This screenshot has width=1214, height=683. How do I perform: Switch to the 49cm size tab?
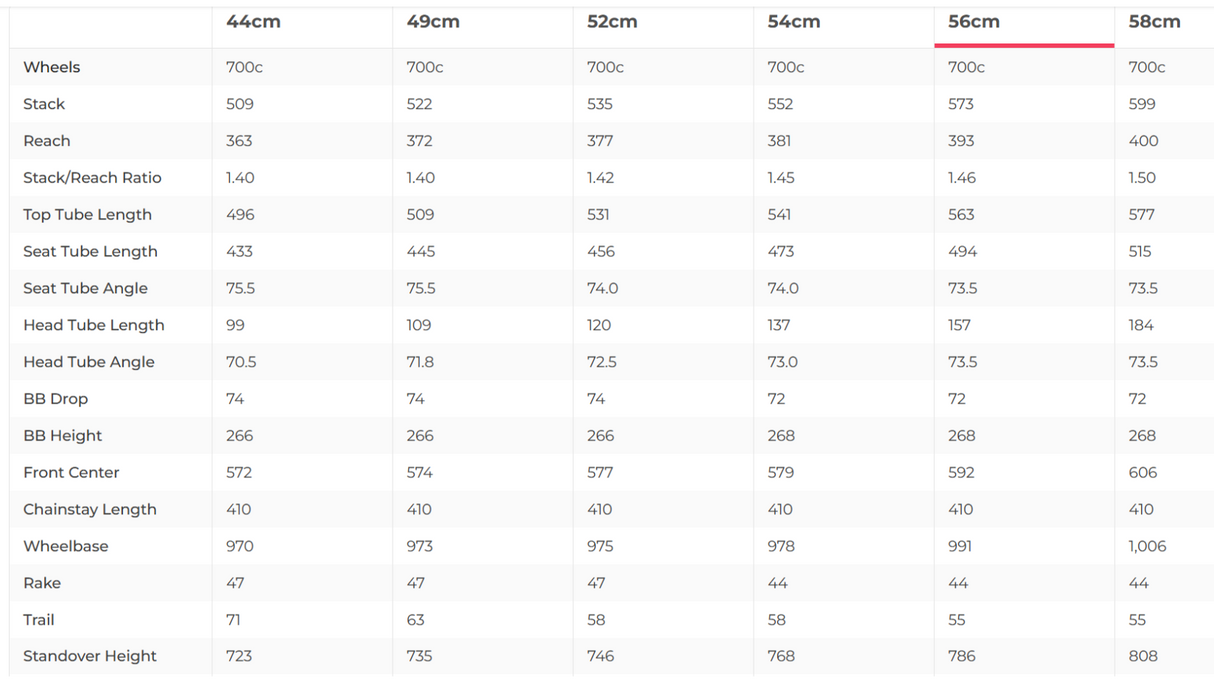click(433, 22)
